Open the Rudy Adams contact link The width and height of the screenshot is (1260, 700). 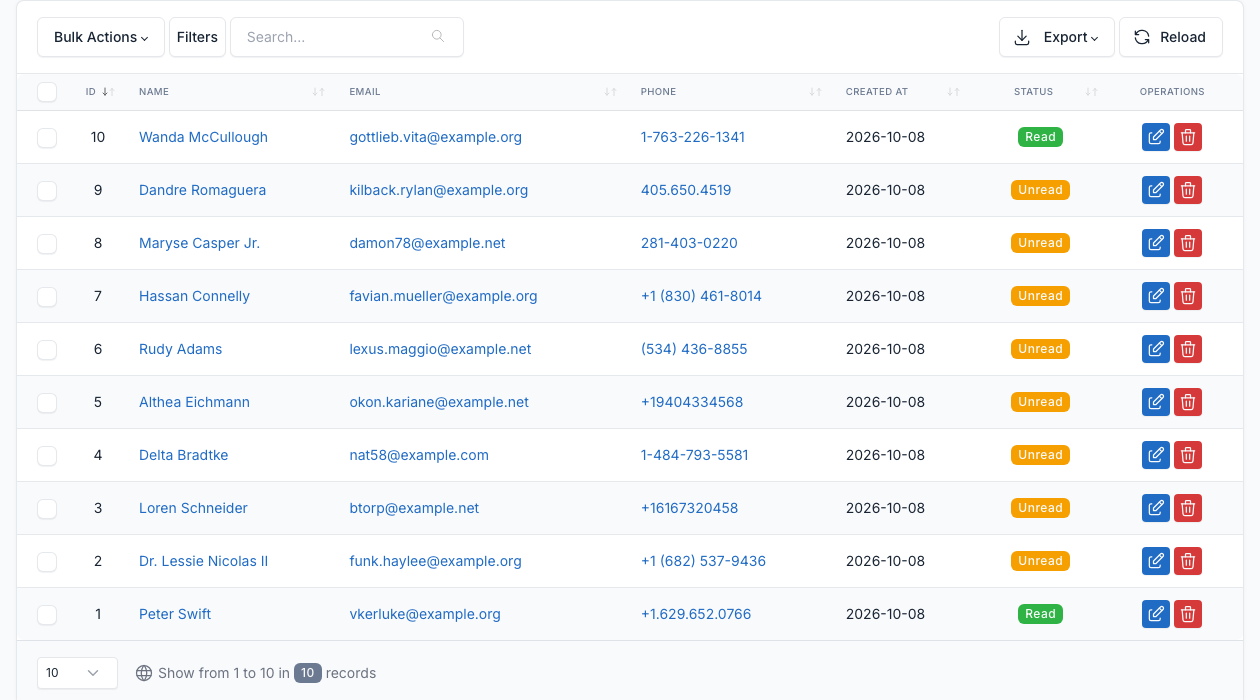[180, 349]
